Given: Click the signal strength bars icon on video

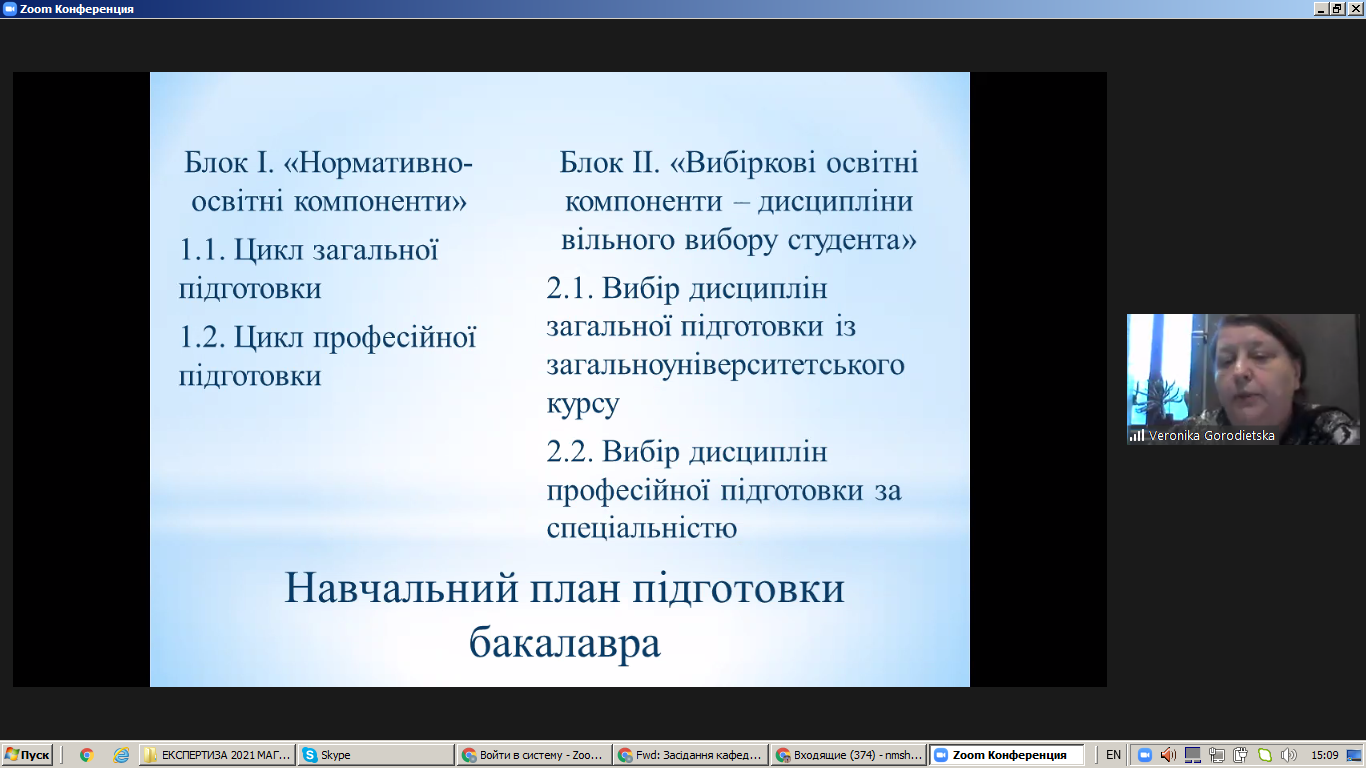Looking at the screenshot, I should point(1137,436).
